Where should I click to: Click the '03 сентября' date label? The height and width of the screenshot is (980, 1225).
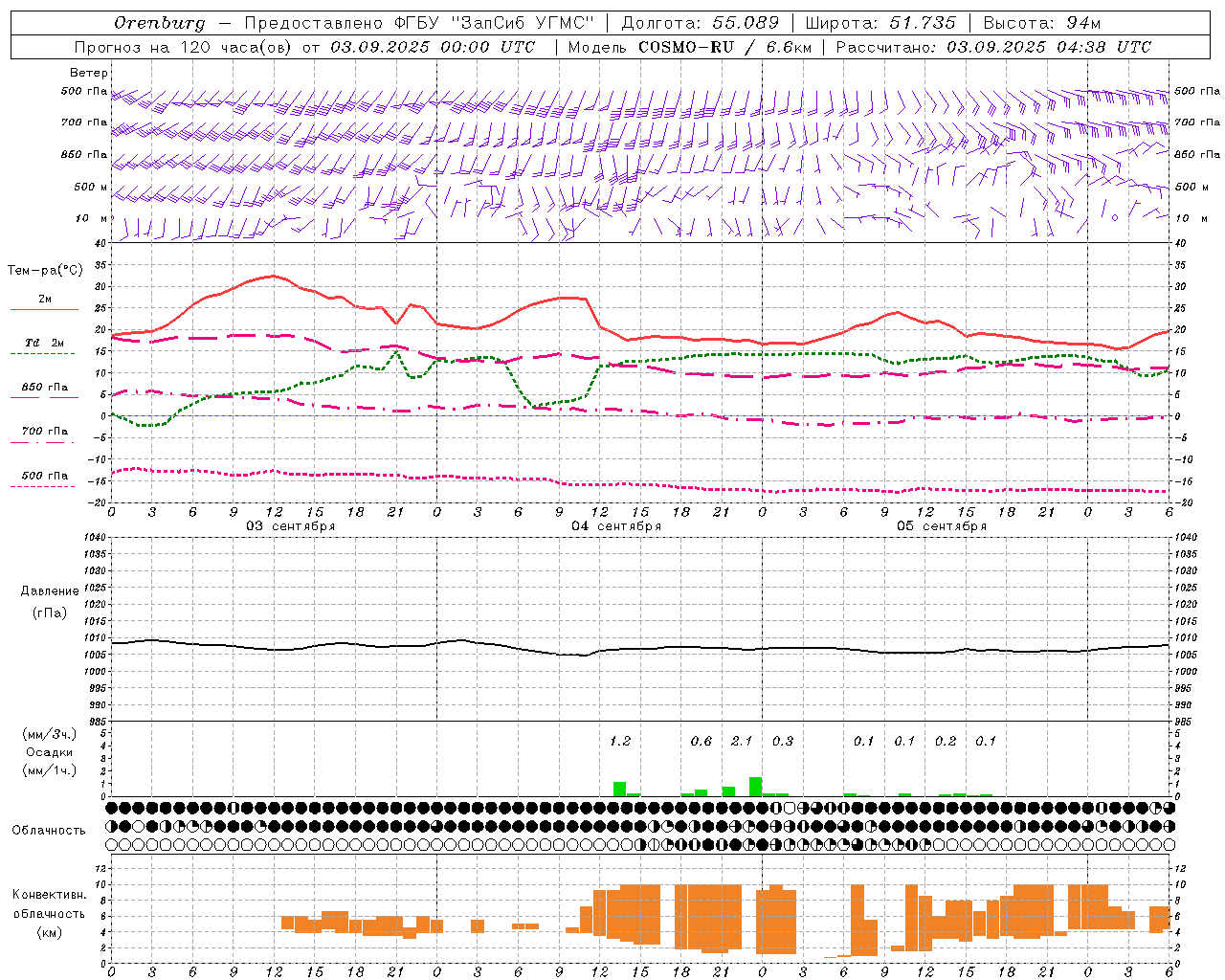pyautogui.click(x=291, y=526)
